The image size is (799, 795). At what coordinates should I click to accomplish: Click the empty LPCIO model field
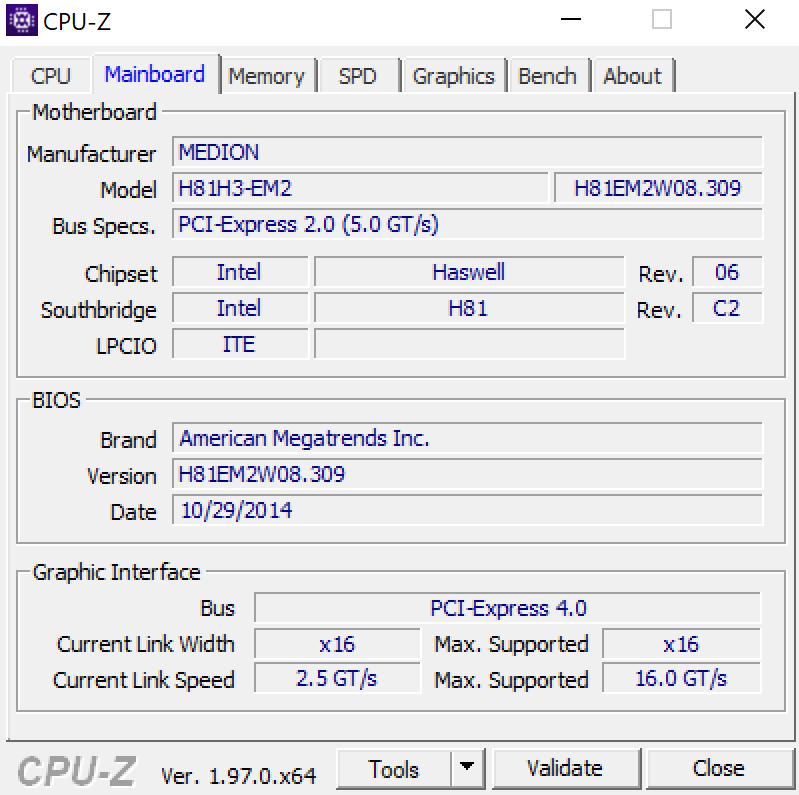click(x=469, y=344)
